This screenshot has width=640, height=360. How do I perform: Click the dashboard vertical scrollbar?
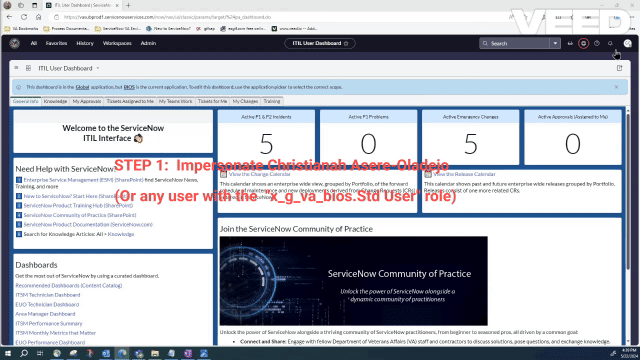tap(628, 192)
